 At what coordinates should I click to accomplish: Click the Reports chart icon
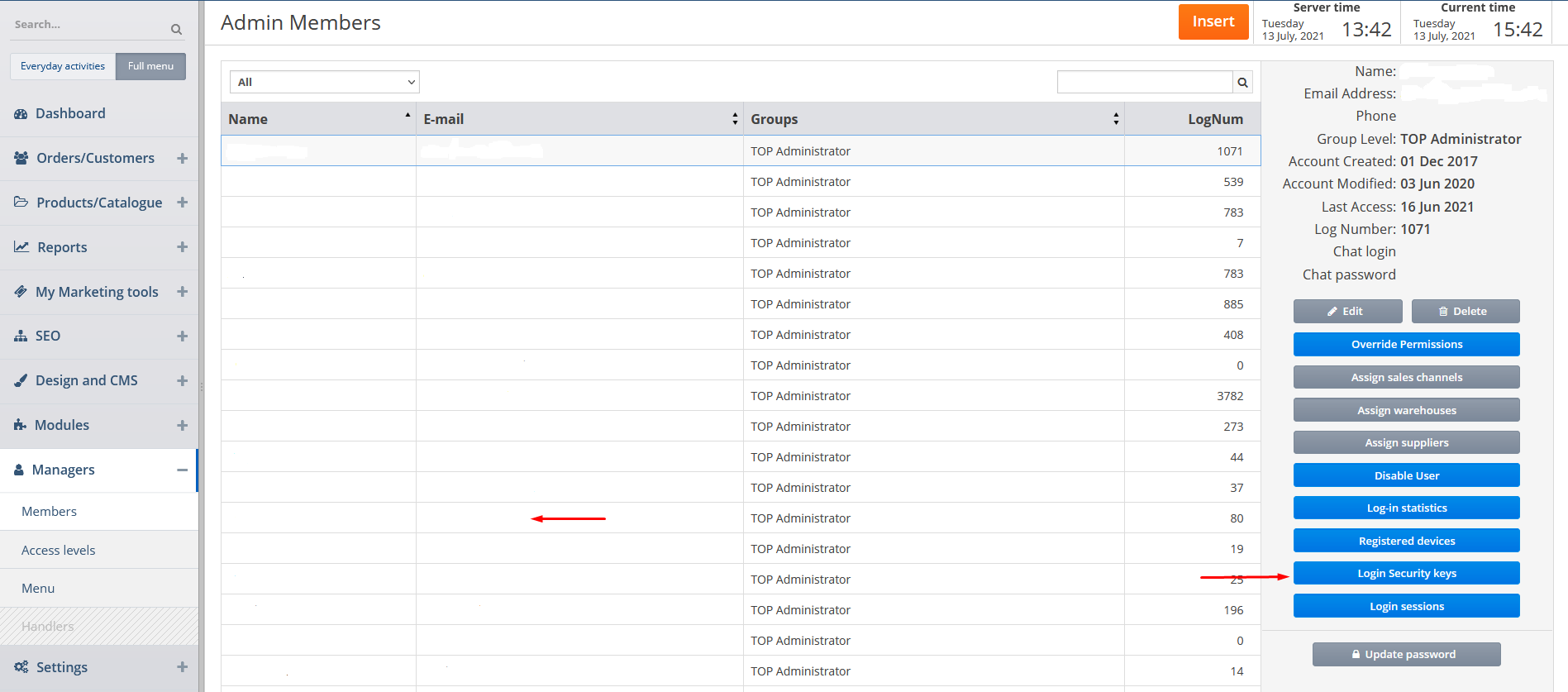(21, 247)
